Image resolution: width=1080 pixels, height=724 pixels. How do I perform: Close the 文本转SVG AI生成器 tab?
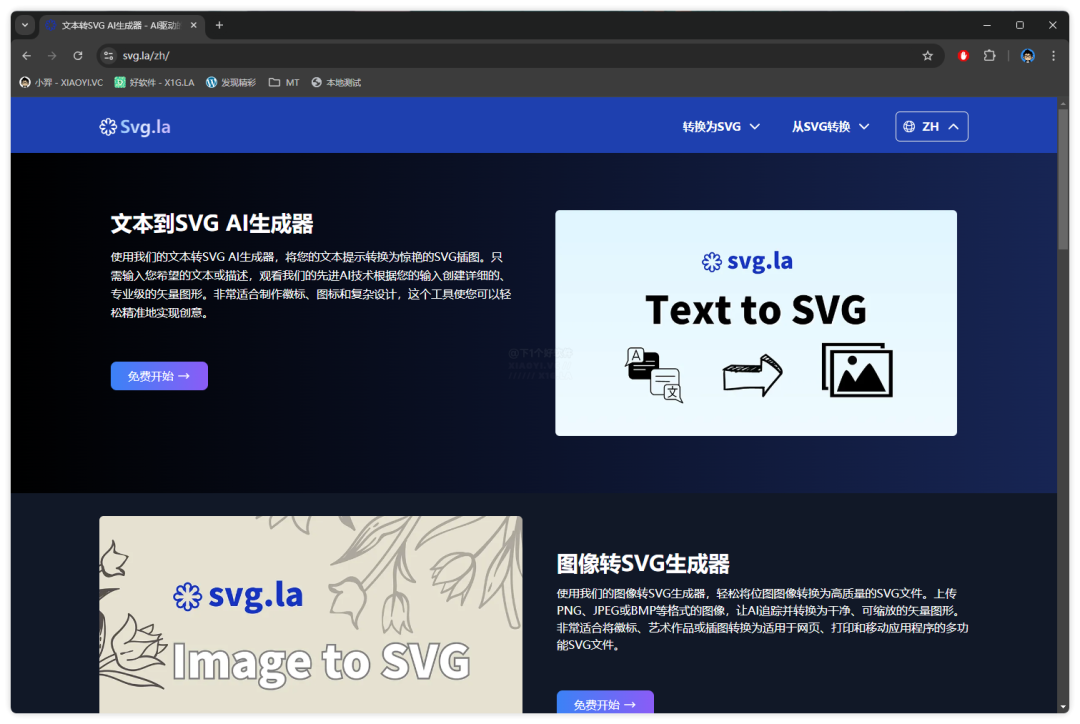point(194,25)
